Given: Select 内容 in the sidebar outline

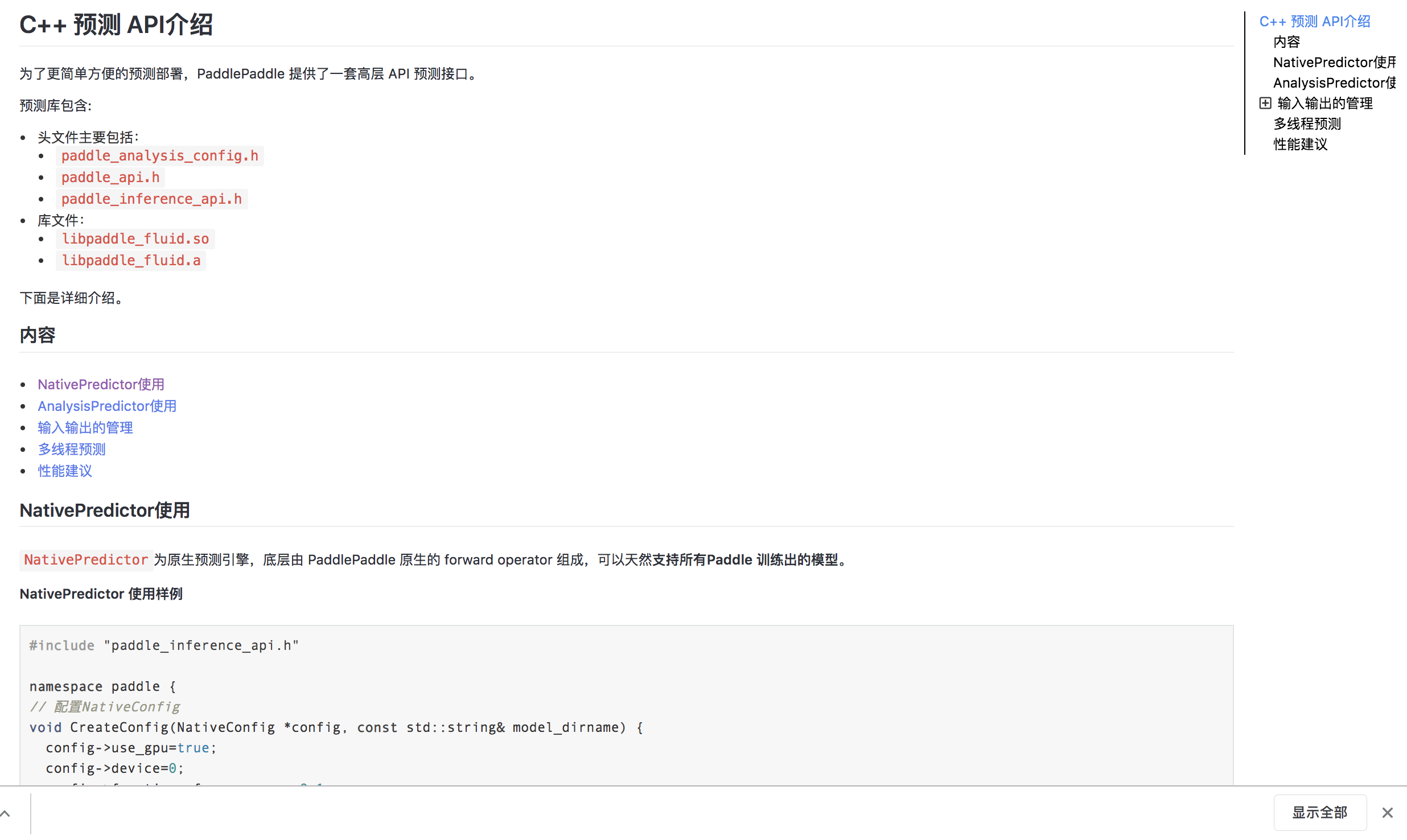Looking at the screenshot, I should [1286, 42].
